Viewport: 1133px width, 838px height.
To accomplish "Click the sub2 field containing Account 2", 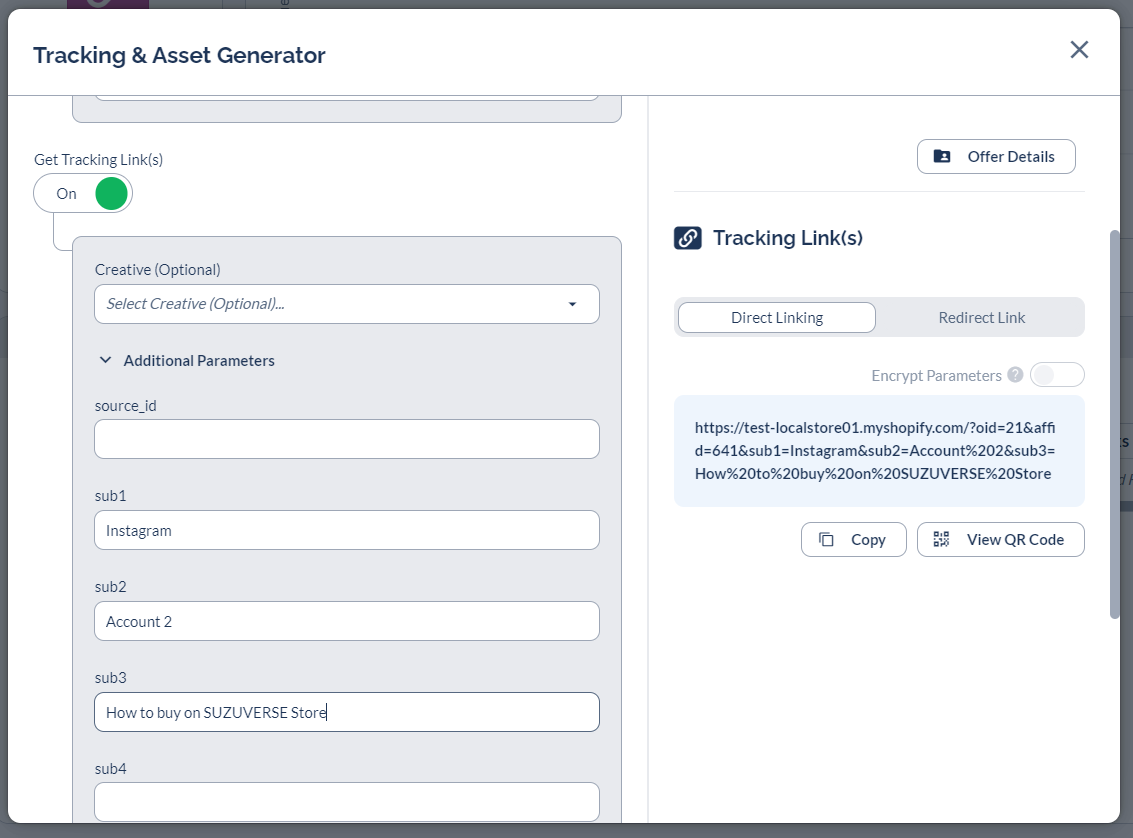I will pyautogui.click(x=346, y=621).
